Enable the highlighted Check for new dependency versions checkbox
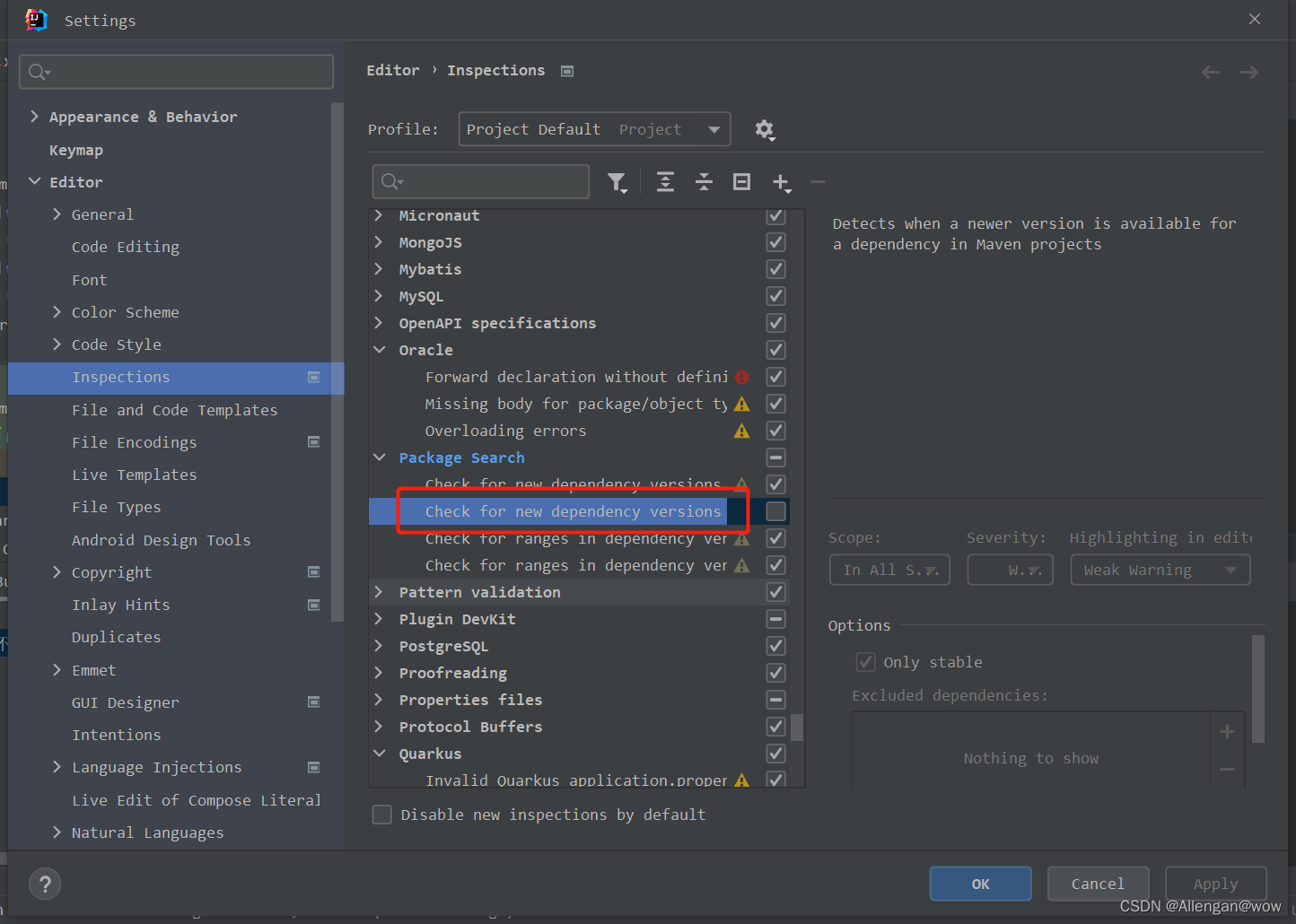 point(776,511)
